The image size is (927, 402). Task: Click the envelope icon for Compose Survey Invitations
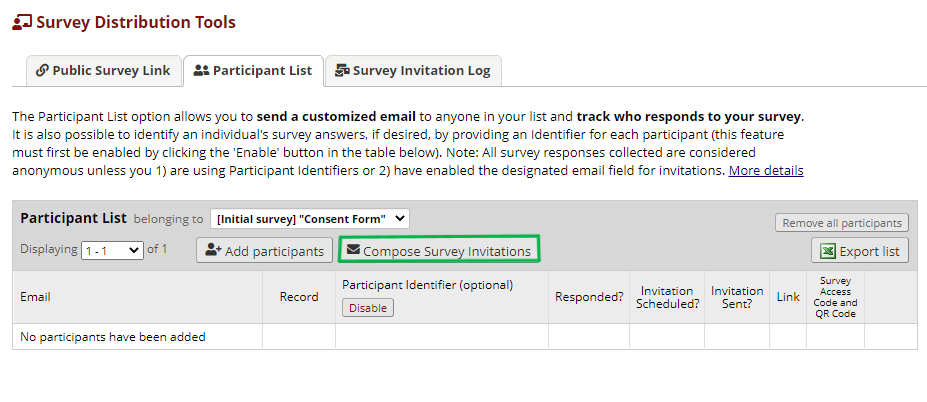coord(353,251)
